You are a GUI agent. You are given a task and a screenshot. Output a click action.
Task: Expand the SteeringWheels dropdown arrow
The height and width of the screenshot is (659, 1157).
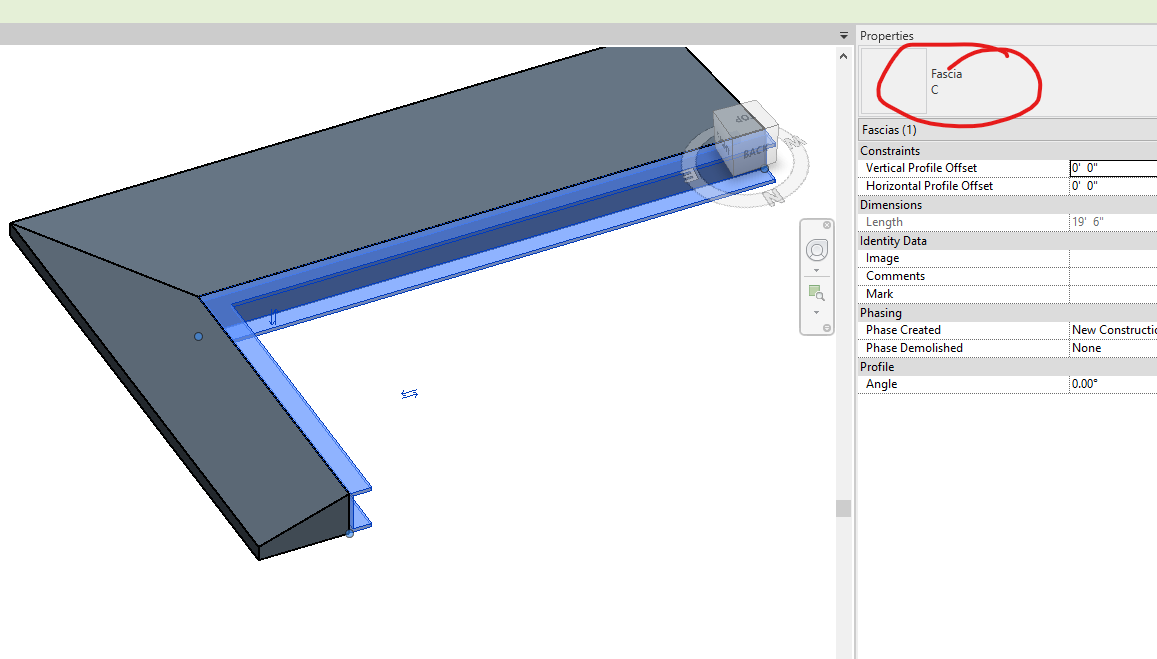tap(816, 270)
